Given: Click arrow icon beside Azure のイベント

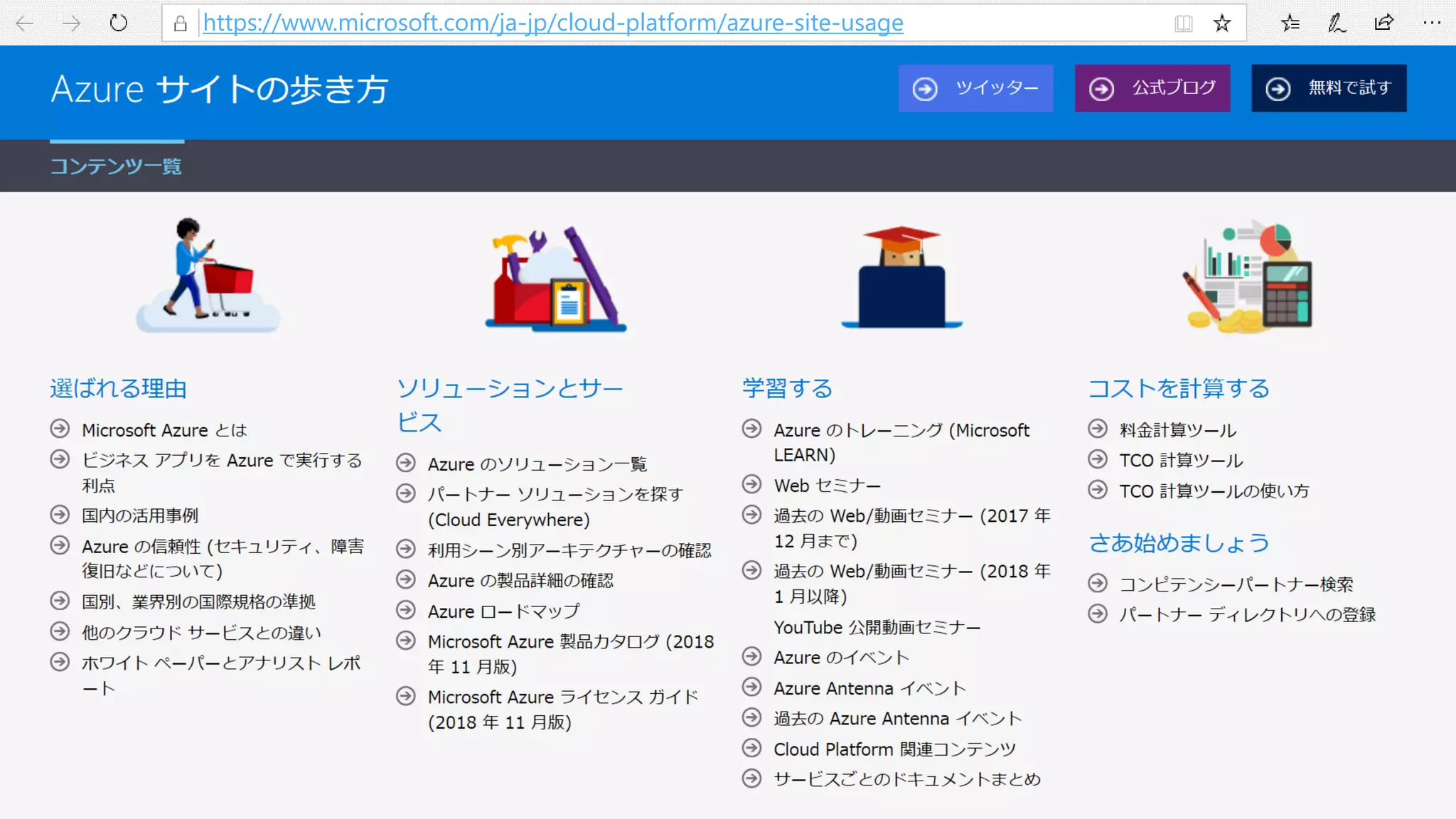Looking at the screenshot, I should [751, 656].
